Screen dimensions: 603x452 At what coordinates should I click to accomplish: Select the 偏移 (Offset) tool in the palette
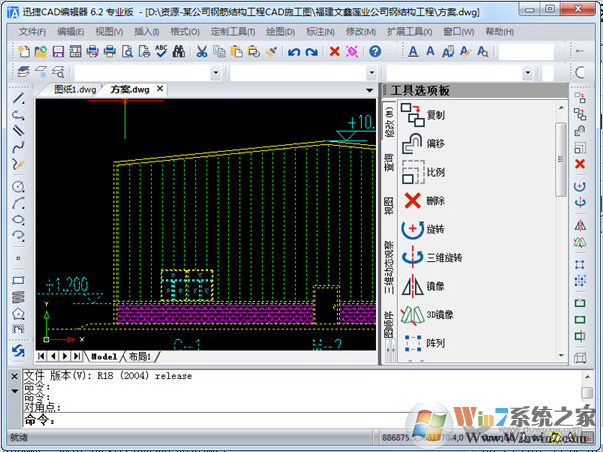tap(422, 143)
